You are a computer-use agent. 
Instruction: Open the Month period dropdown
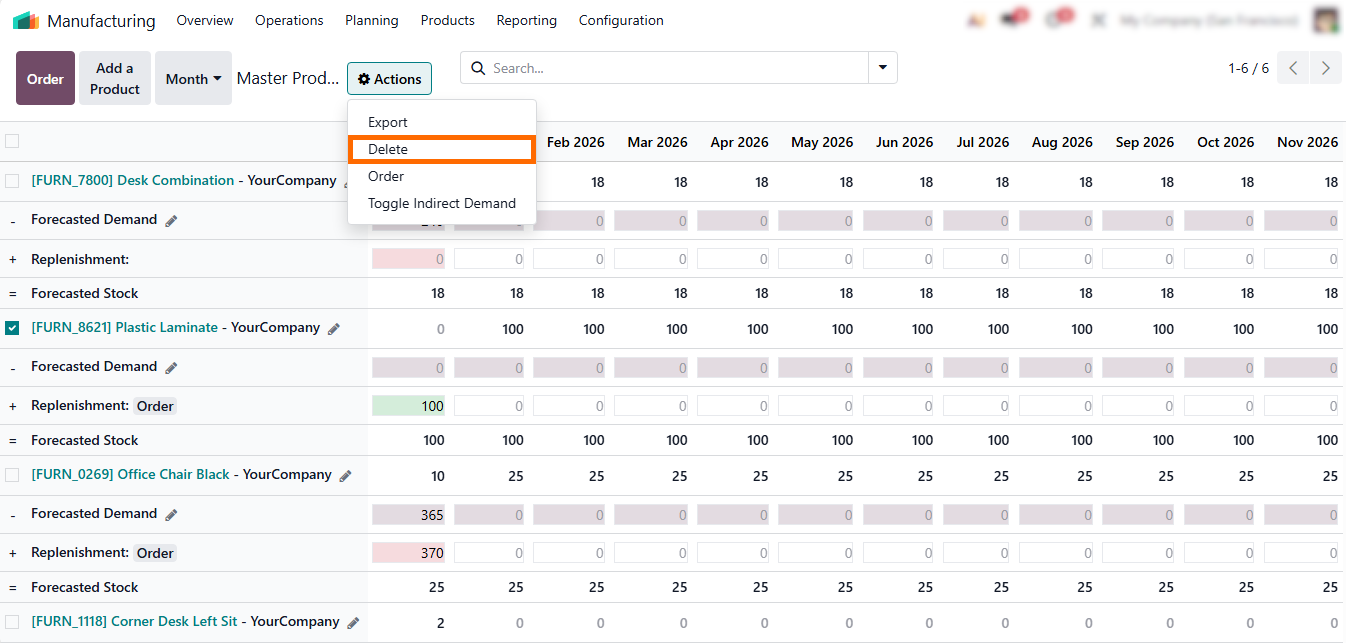193,79
